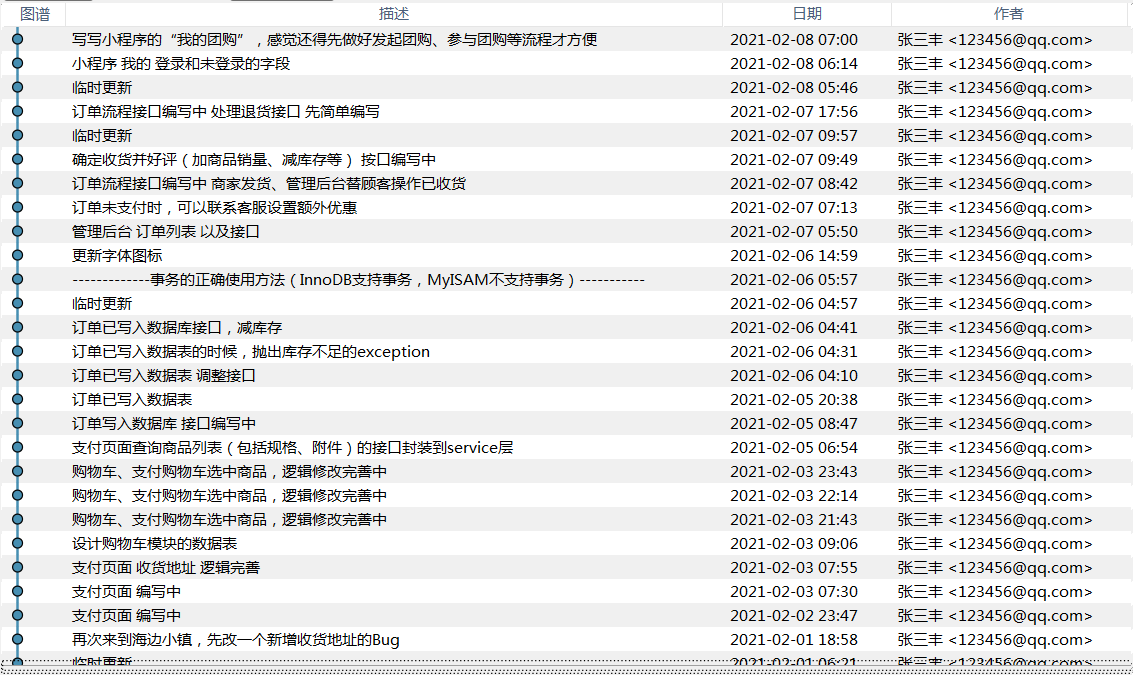Click the 日期 column header
The width and height of the screenshot is (1133, 675).
806,14
